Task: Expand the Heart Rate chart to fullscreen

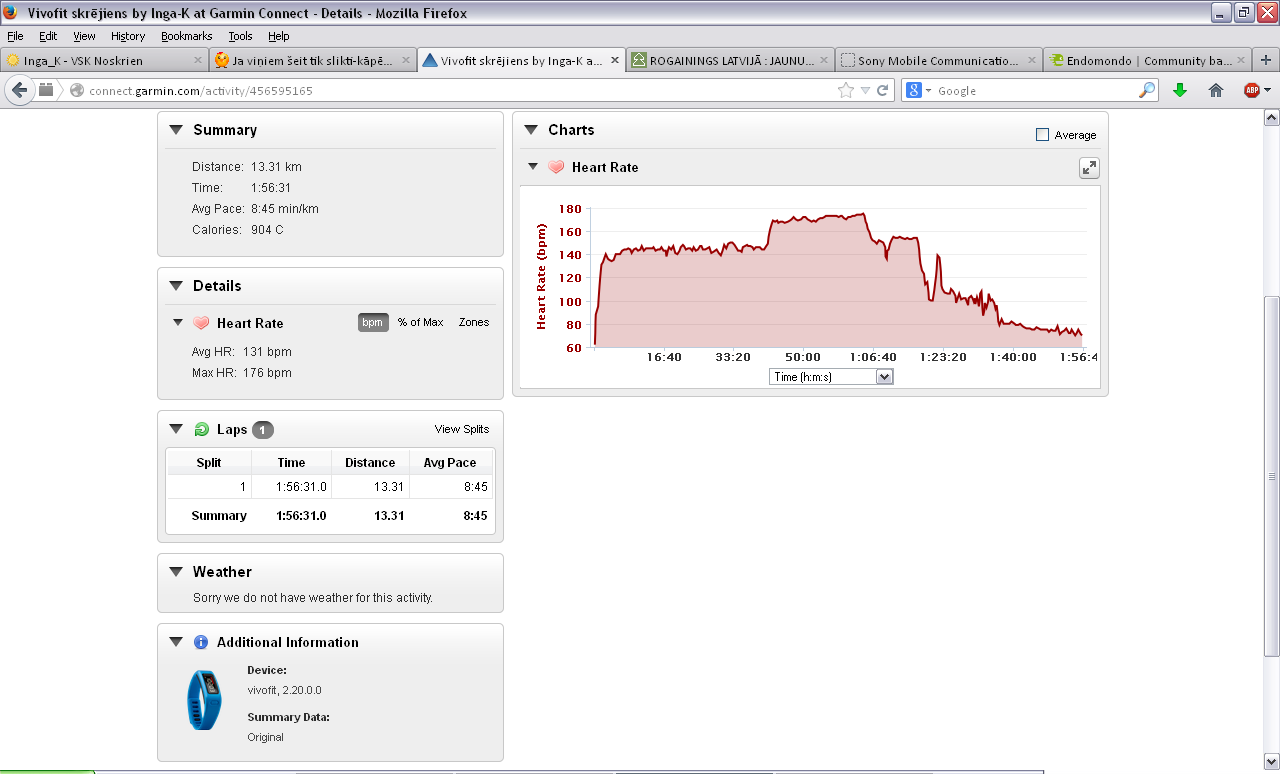Action: 1089,168
